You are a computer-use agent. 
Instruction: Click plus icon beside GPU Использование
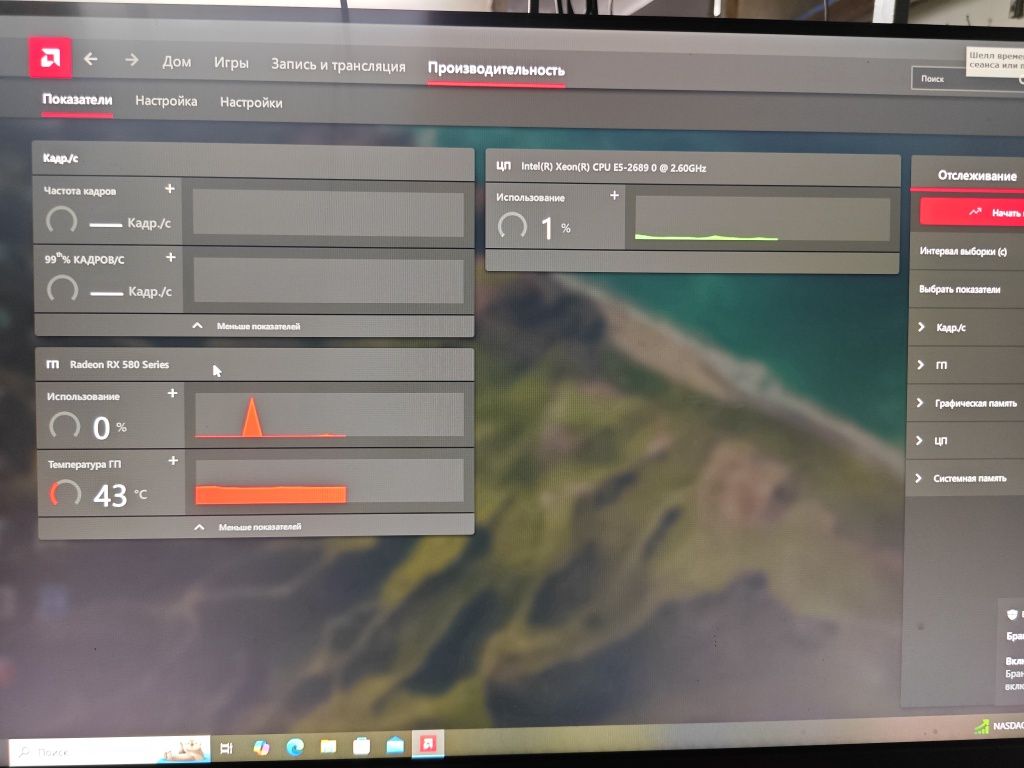[x=172, y=393]
